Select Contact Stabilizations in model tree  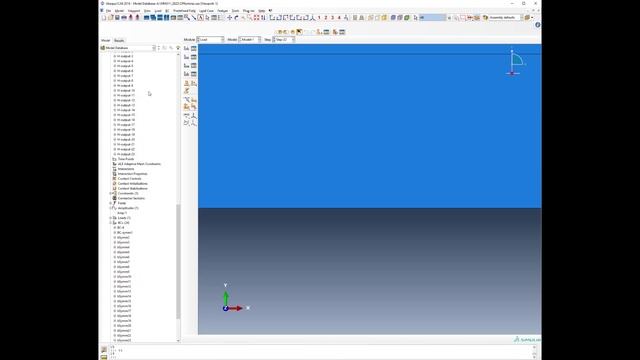click(133, 189)
